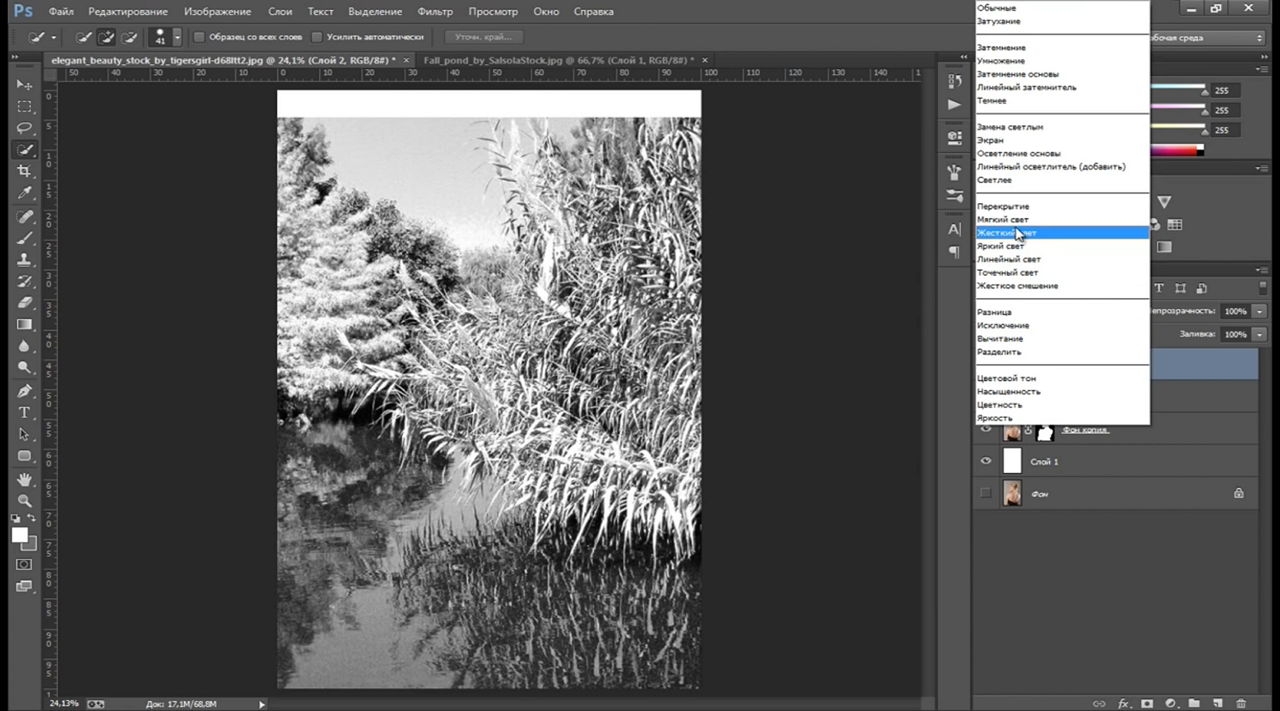The width and height of the screenshot is (1280, 711).
Task: Open the tool preset picker dropdown
Action: point(53,37)
